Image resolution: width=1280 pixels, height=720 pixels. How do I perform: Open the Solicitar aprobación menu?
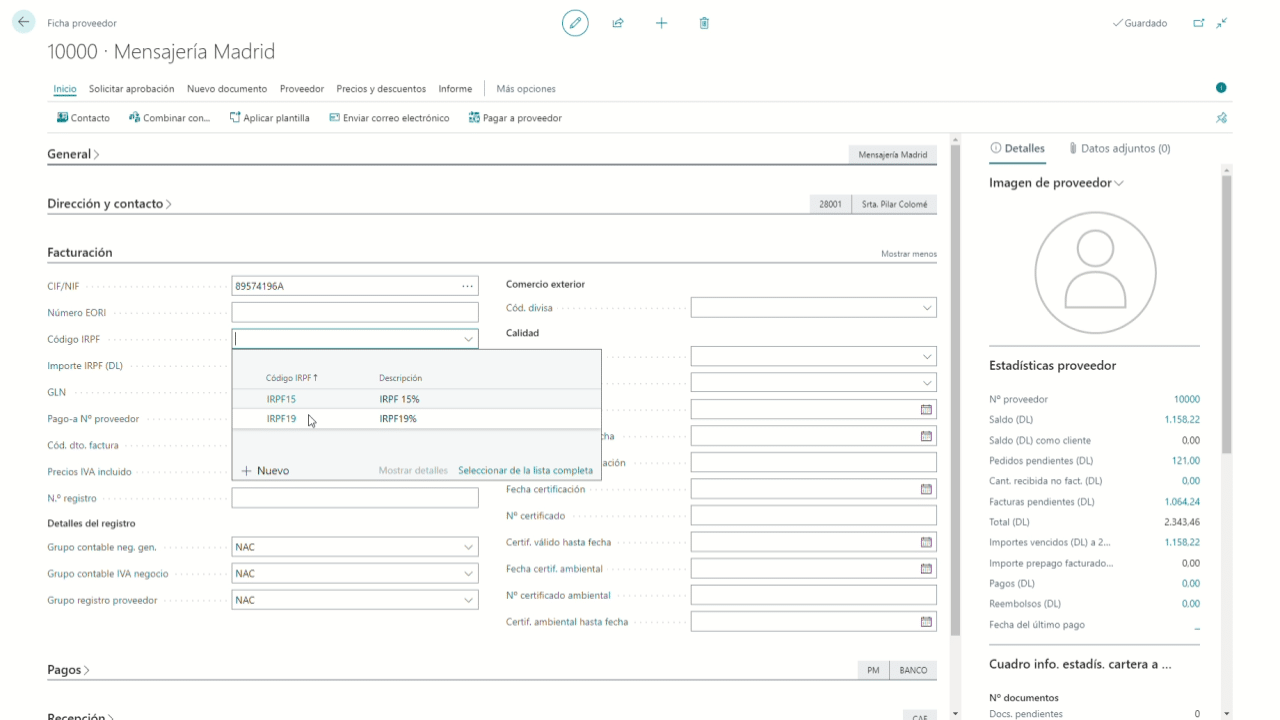(x=131, y=89)
